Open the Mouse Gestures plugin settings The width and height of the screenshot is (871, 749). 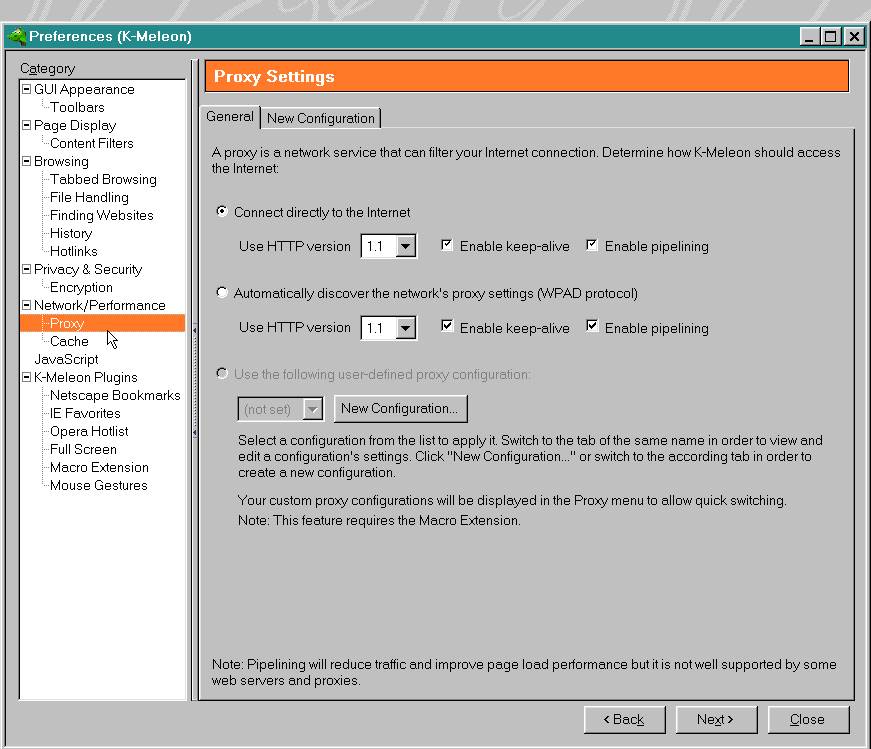click(x=98, y=486)
